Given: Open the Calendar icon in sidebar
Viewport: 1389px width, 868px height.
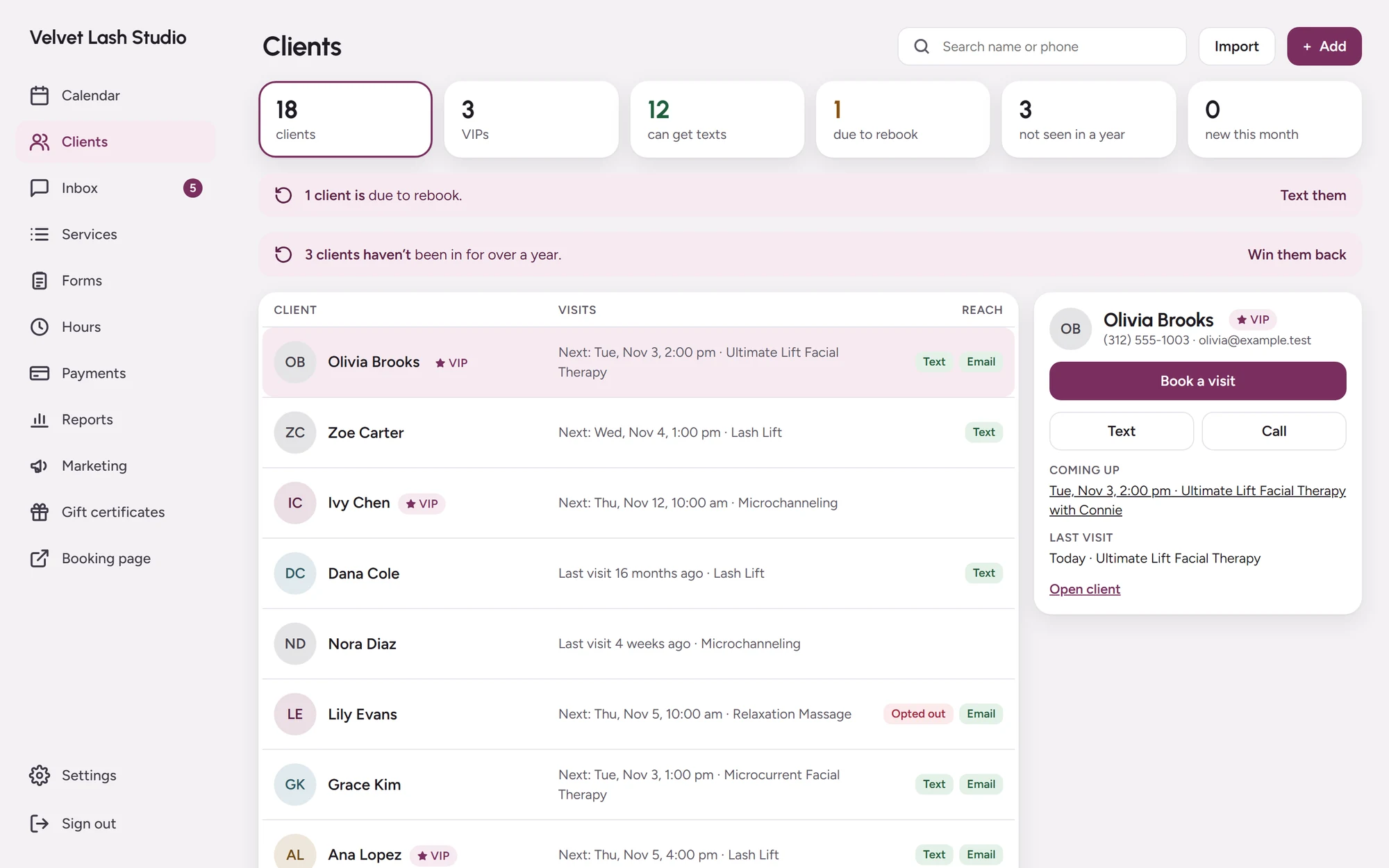Looking at the screenshot, I should click(x=40, y=95).
